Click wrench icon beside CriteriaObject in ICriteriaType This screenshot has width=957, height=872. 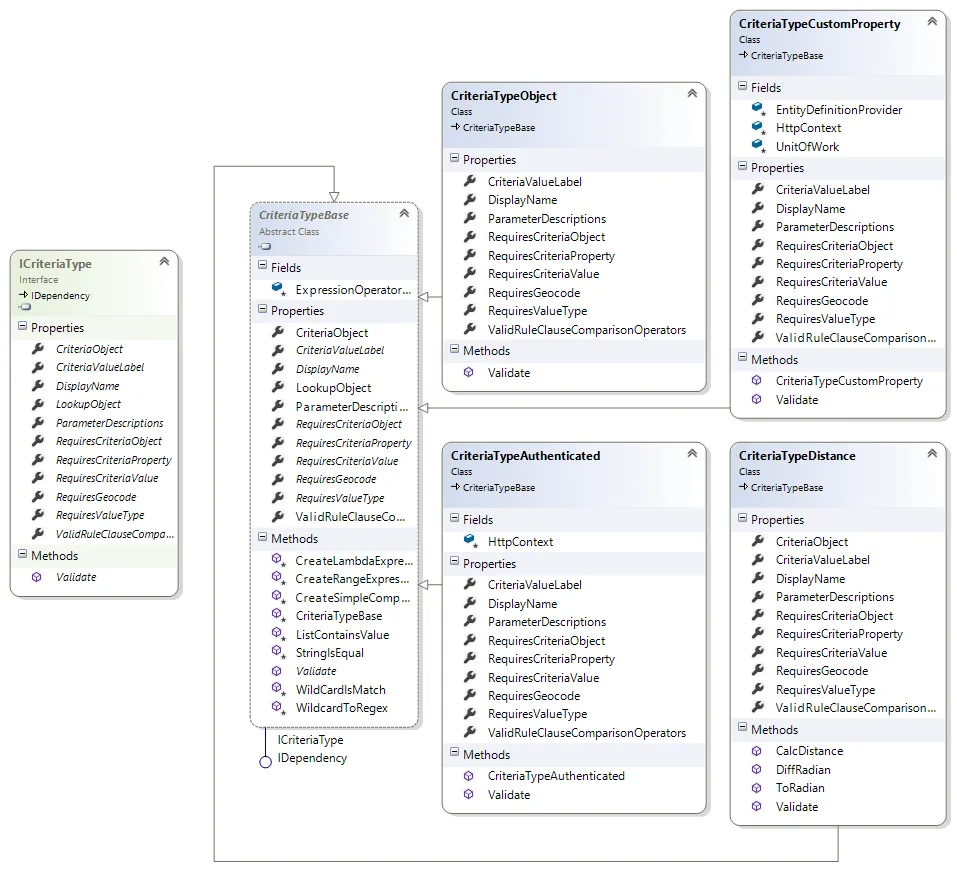[x=38, y=348]
